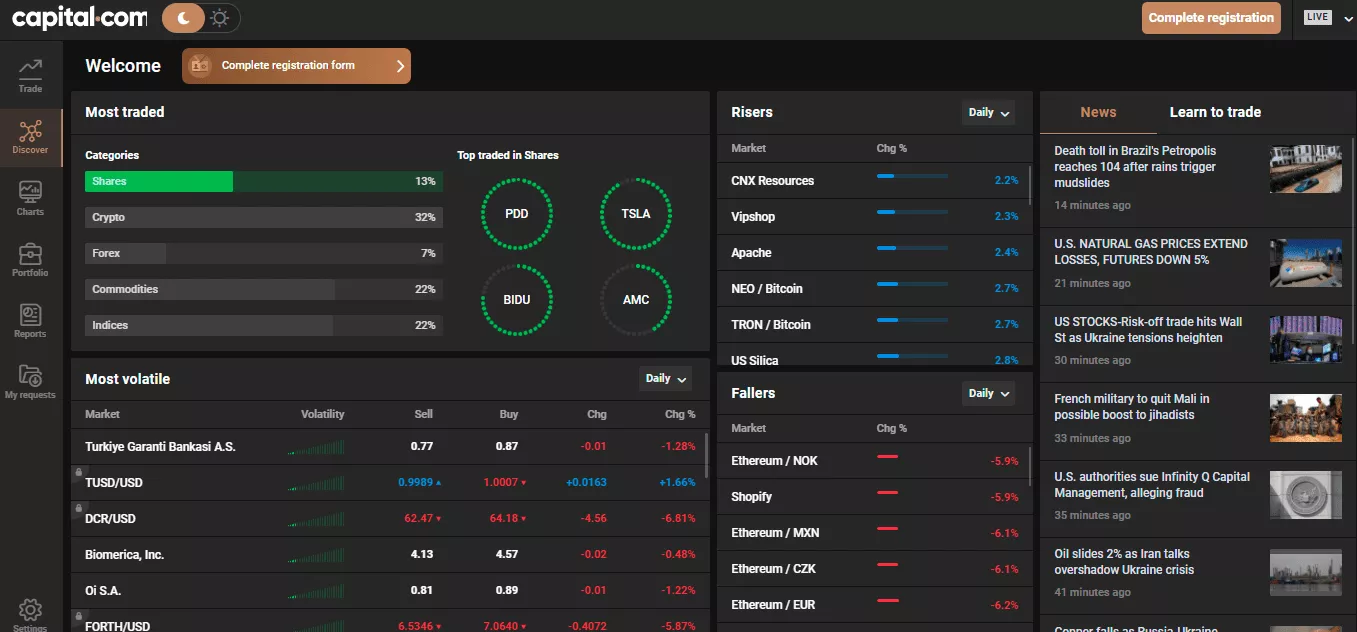Select the Shares category bar
Image resolution: width=1357 pixels, height=632 pixels.
[264, 181]
